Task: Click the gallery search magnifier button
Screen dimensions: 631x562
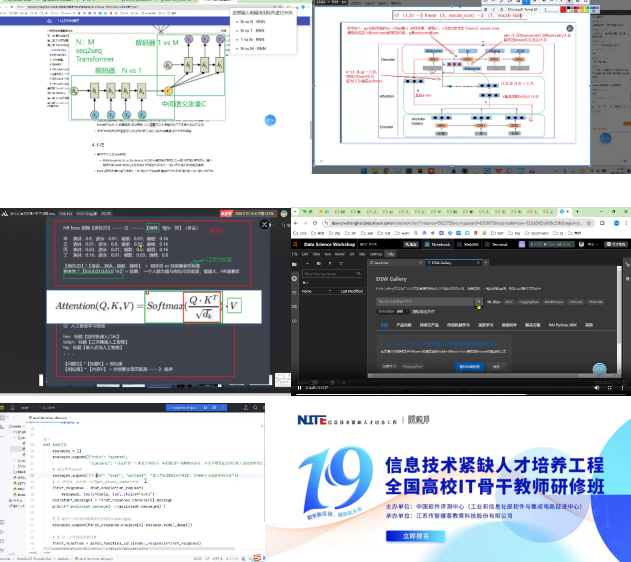Action: 478,301
